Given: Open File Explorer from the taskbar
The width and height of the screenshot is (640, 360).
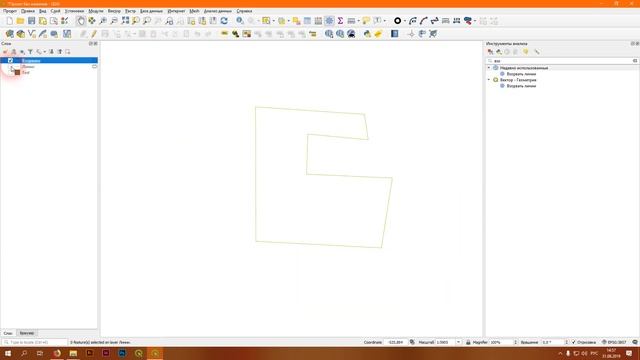Looking at the screenshot, I should pyautogui.click(x=73, y=353).
